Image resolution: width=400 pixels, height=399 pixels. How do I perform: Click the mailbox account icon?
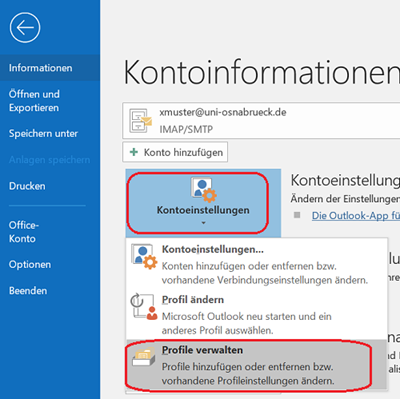[140, 121]
